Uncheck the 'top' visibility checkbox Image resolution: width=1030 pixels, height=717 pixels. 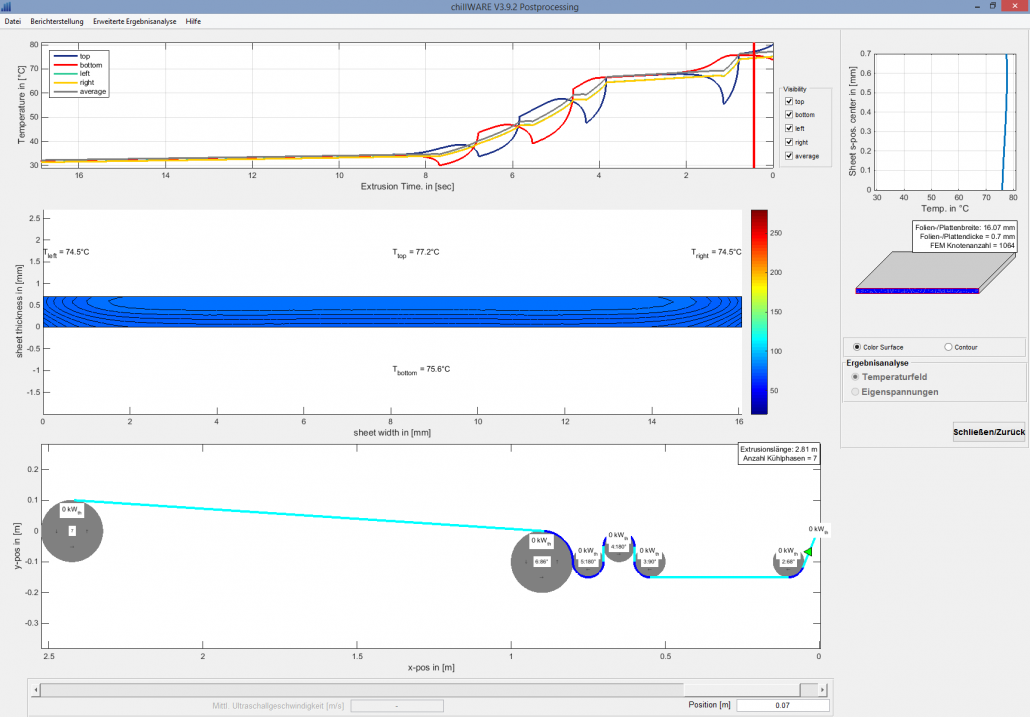(789, 101)
